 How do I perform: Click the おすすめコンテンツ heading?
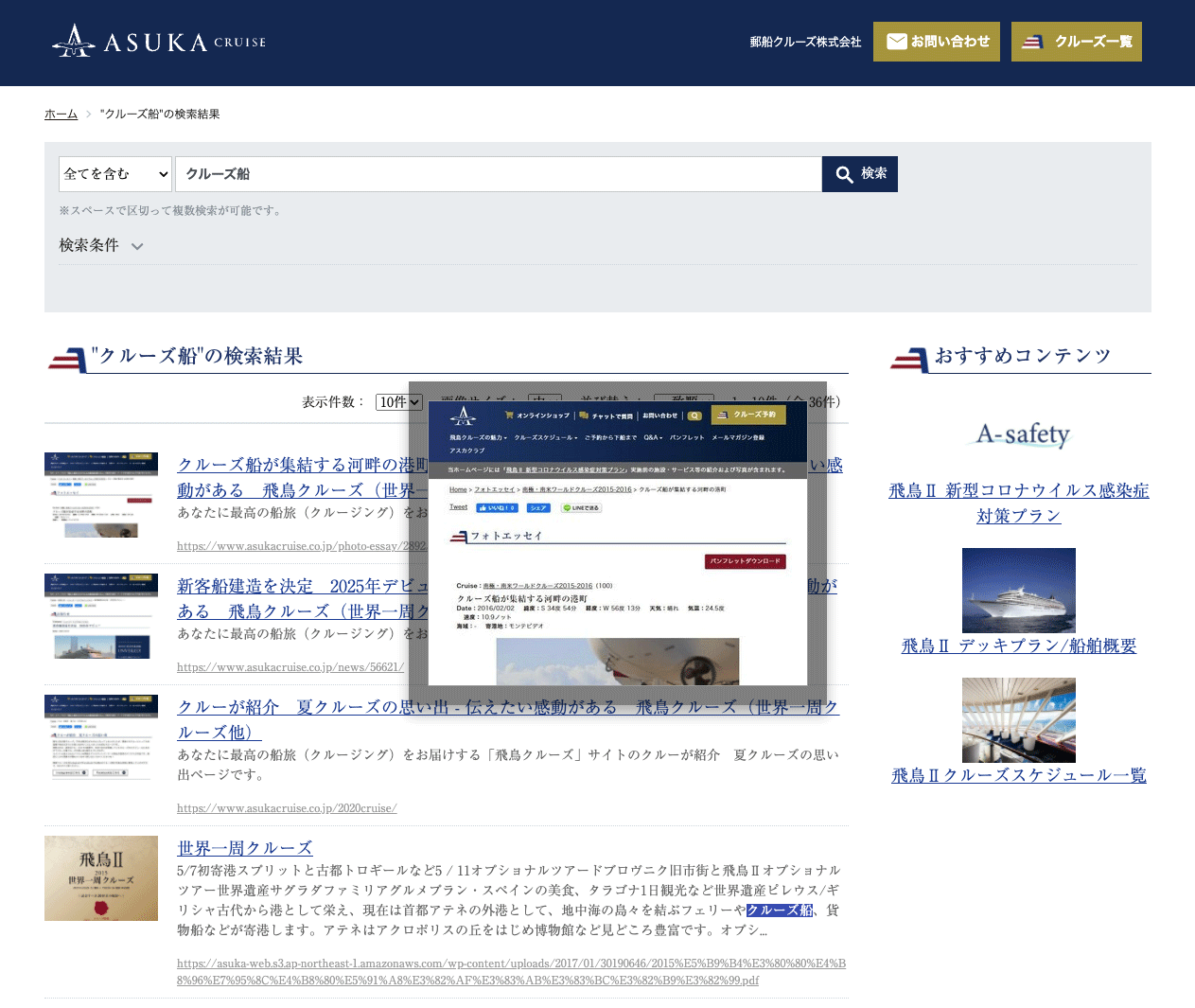(x=1023, y=356)
